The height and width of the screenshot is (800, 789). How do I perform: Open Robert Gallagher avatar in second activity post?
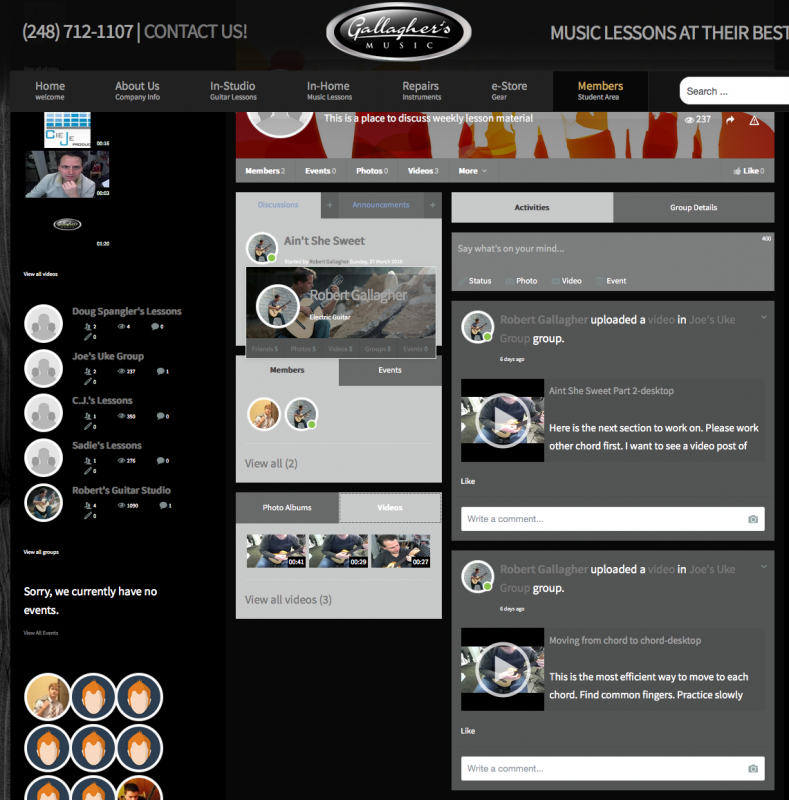[x=477, y=577]
